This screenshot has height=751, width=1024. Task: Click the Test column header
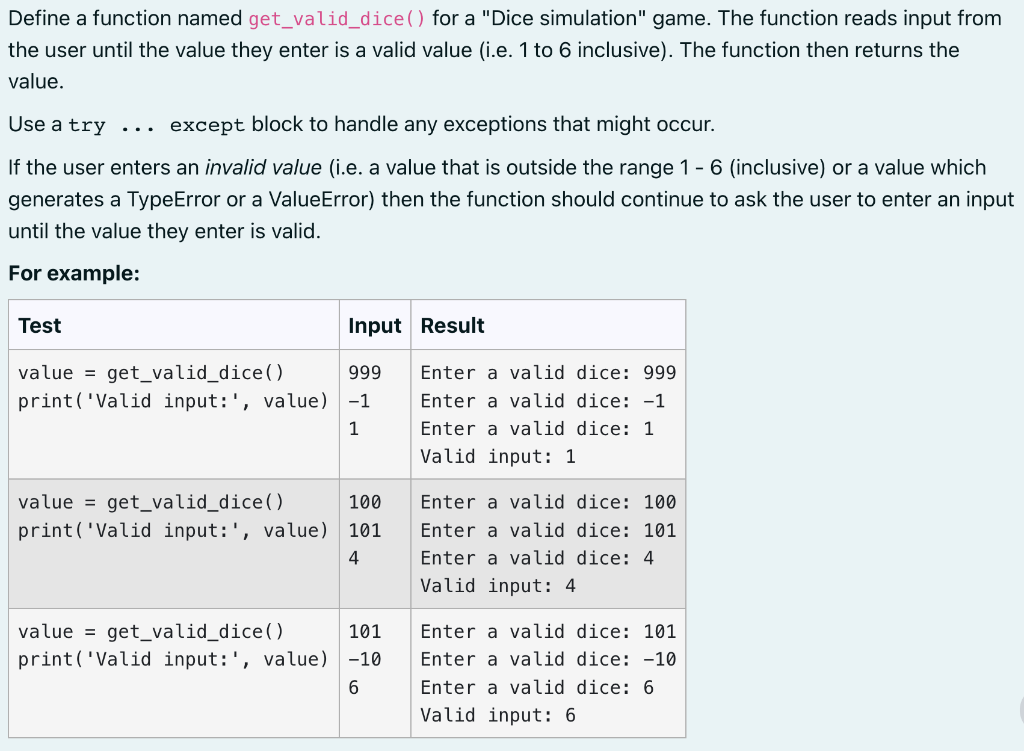[x=40, y=325]
